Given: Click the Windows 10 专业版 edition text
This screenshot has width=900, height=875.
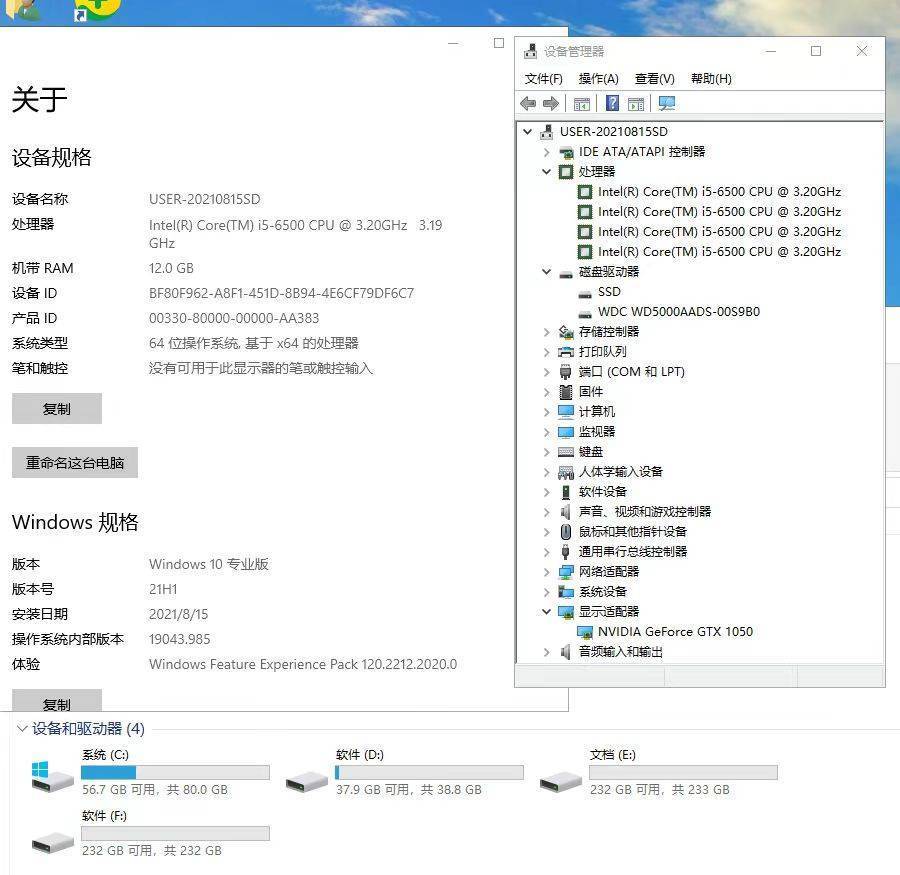Looking at the screenshot, I should click(209, 564).
